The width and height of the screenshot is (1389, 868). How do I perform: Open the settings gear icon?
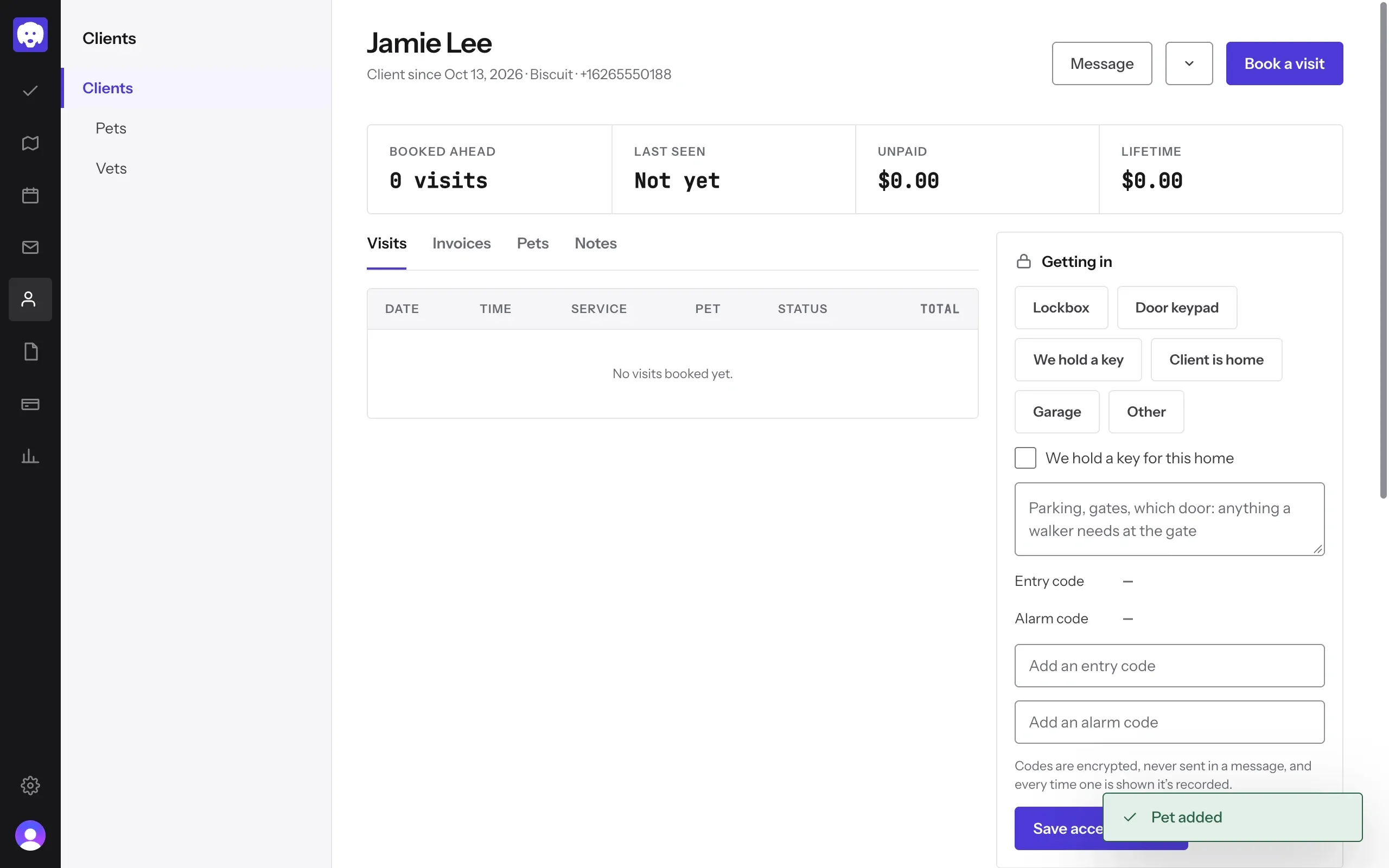[30, 786]
